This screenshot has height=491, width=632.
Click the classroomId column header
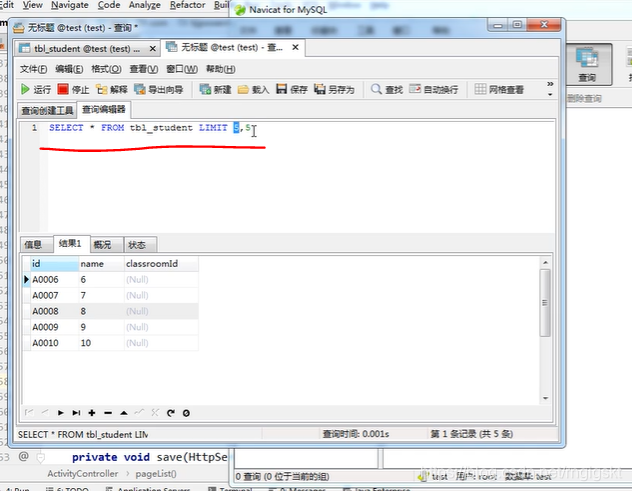(161, 264)
